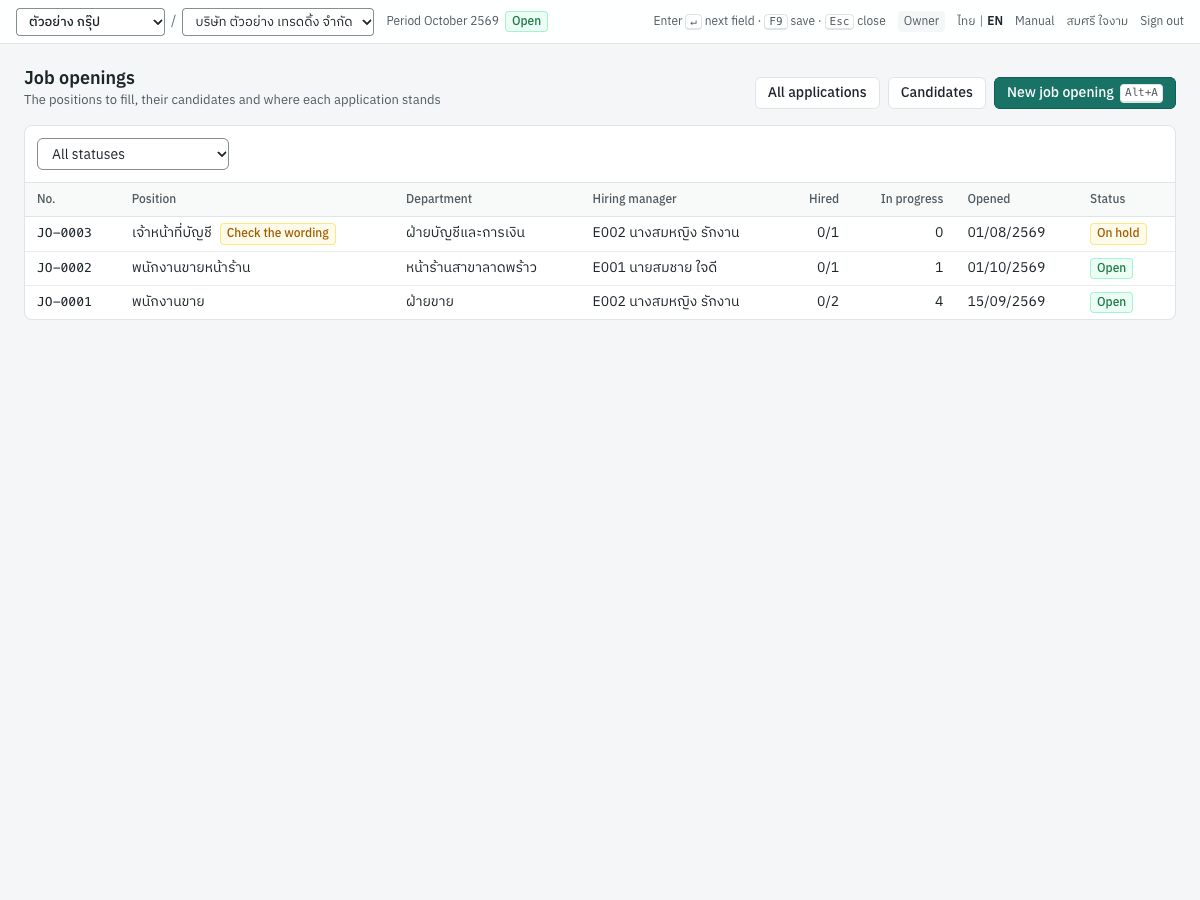Screen dimensions: 1200x900
Task: Open the group selector dropdown ตัวอย่าง กรุ๊ป
Action: pyautogui.click(x=90, y=22)
